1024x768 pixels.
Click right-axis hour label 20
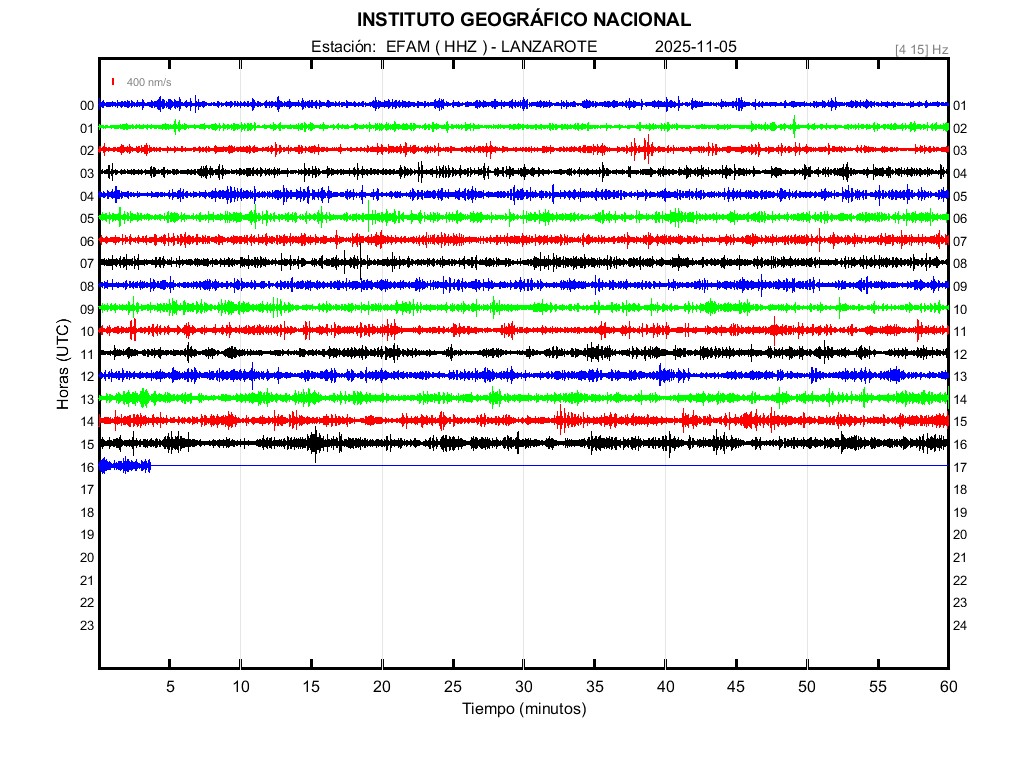click(x=960, y=535)
